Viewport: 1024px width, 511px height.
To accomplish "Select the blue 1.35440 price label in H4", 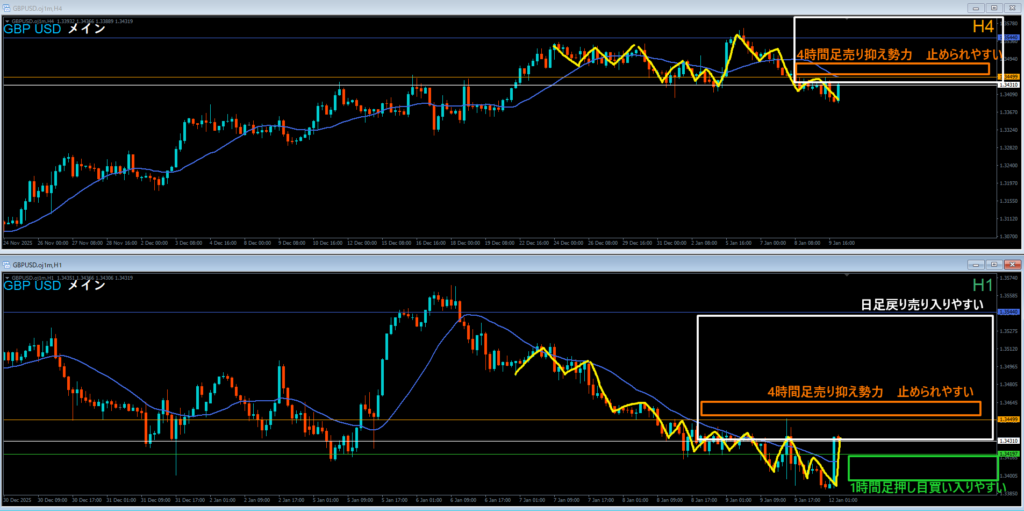I will pyautogui.click(x=1009, y=38).
